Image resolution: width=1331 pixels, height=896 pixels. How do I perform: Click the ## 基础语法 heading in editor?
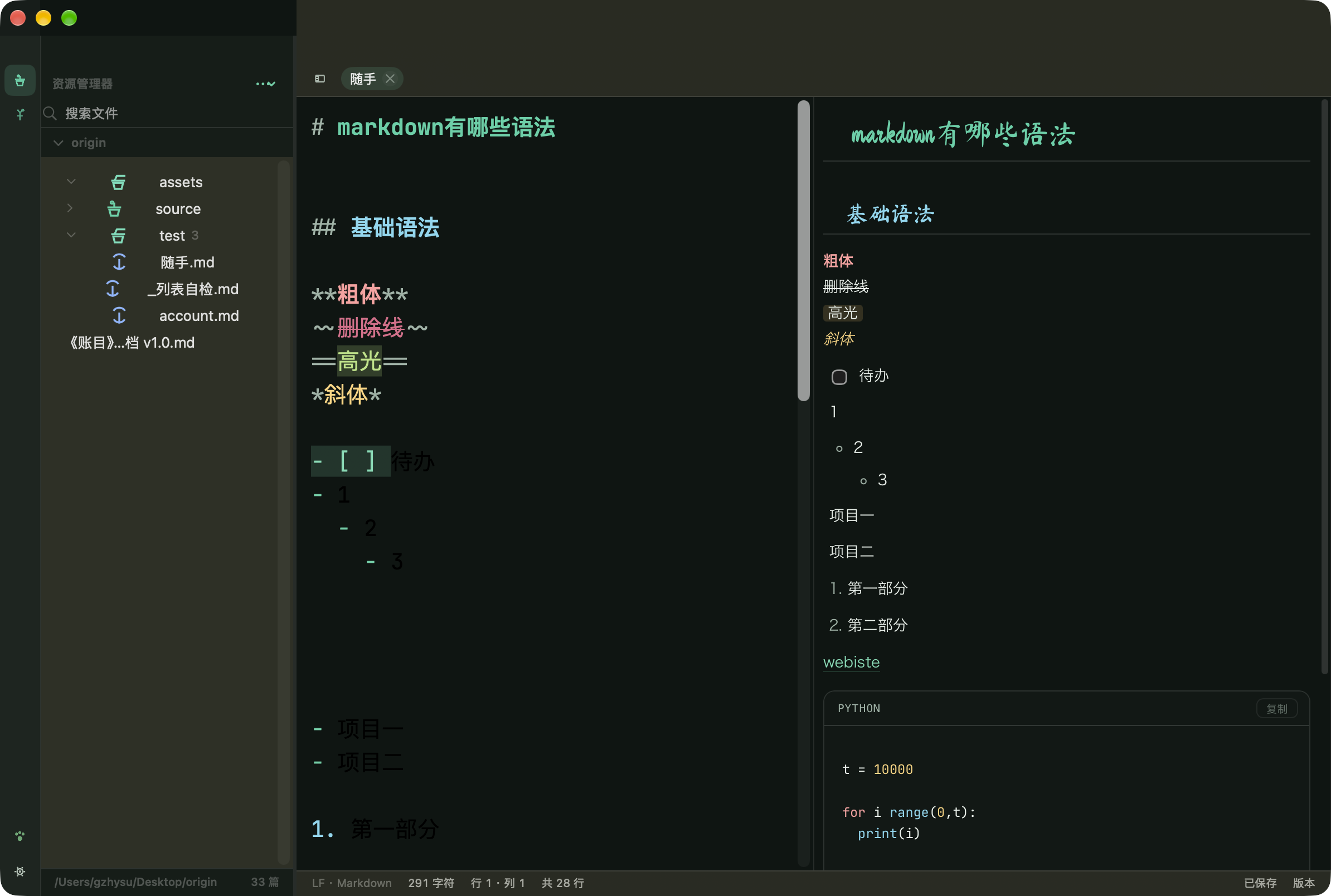[x=376, y=227]
